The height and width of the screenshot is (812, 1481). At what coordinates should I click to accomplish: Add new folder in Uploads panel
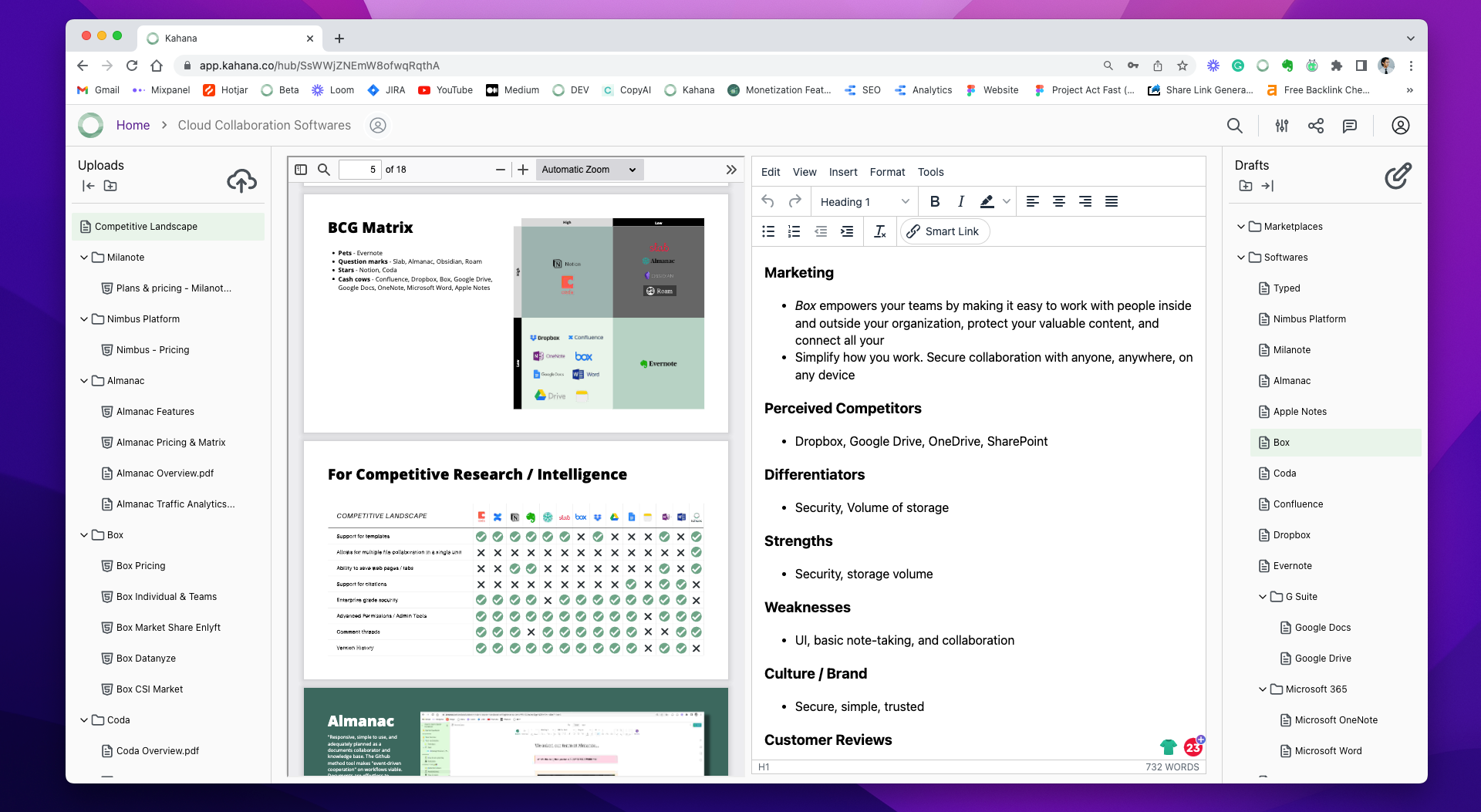coord(110,186)
